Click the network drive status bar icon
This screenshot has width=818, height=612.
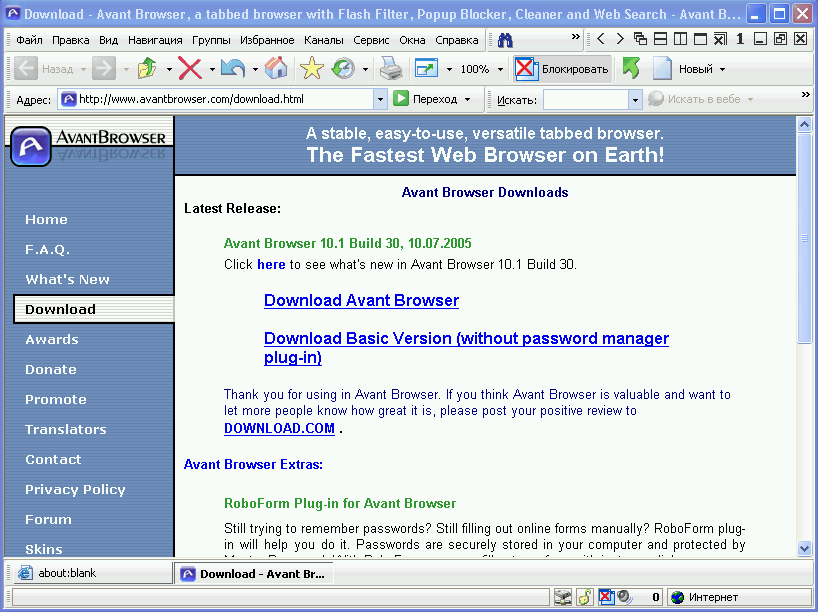point(563,597)
